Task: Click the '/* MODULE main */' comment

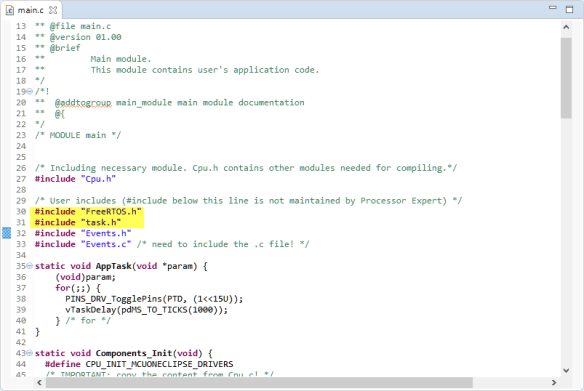Action: (x=78, y=135)
